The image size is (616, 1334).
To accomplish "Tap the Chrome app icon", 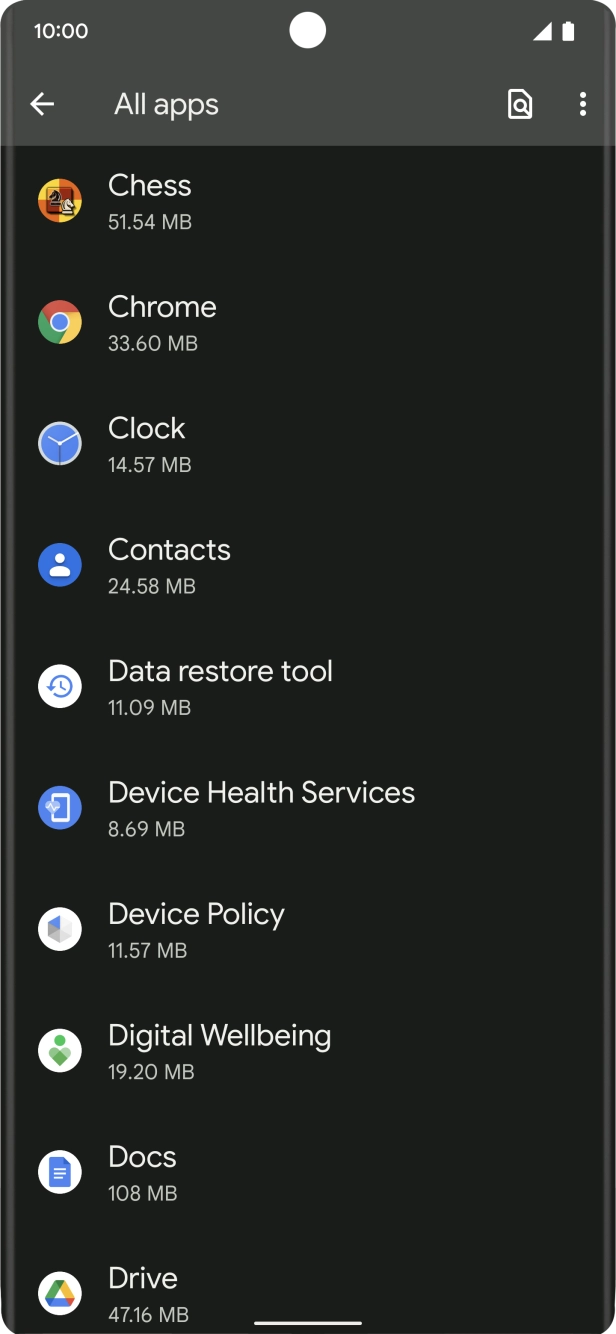I will [x=60, y=322].
